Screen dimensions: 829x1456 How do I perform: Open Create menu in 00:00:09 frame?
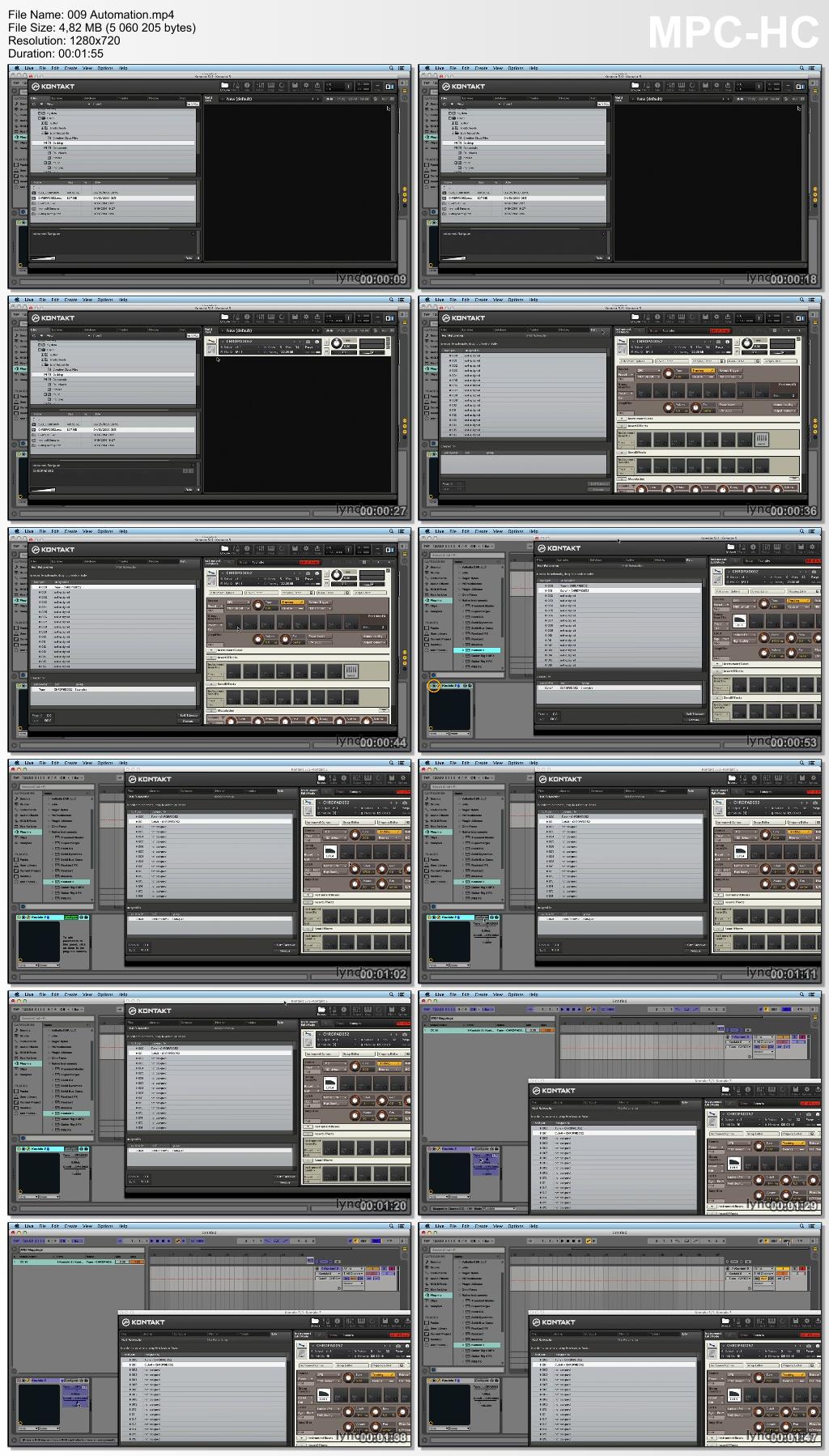pyautogui.click(x=70, y=68)
